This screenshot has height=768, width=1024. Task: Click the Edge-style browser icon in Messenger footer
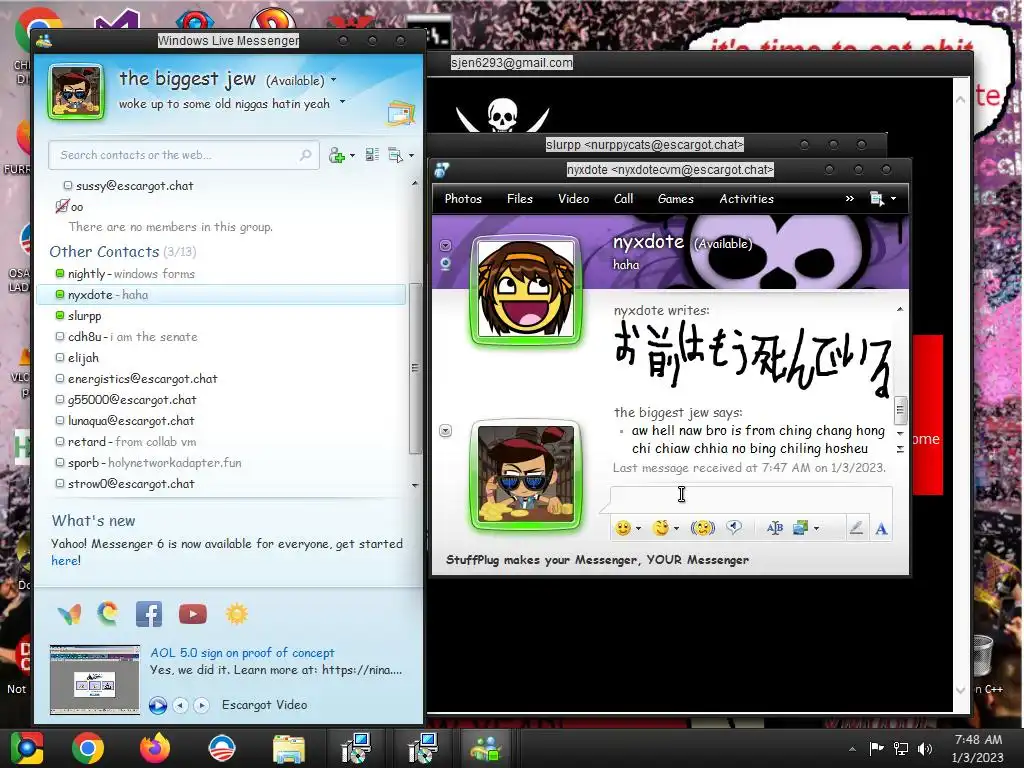pyautogui.click(x=108, y=613)
